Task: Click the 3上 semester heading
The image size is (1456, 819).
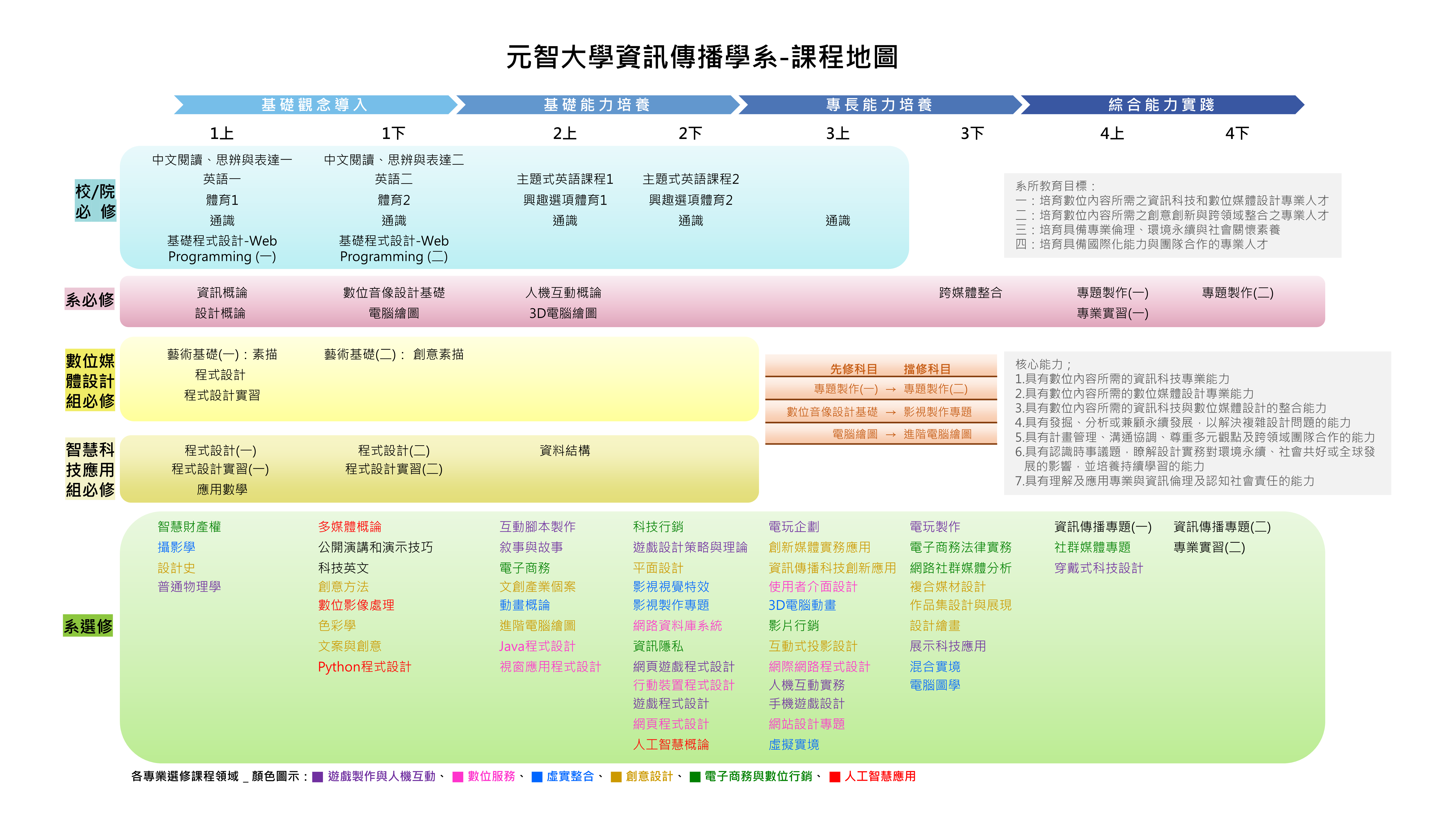Action: pyautogui.click(x=838, y=133)
